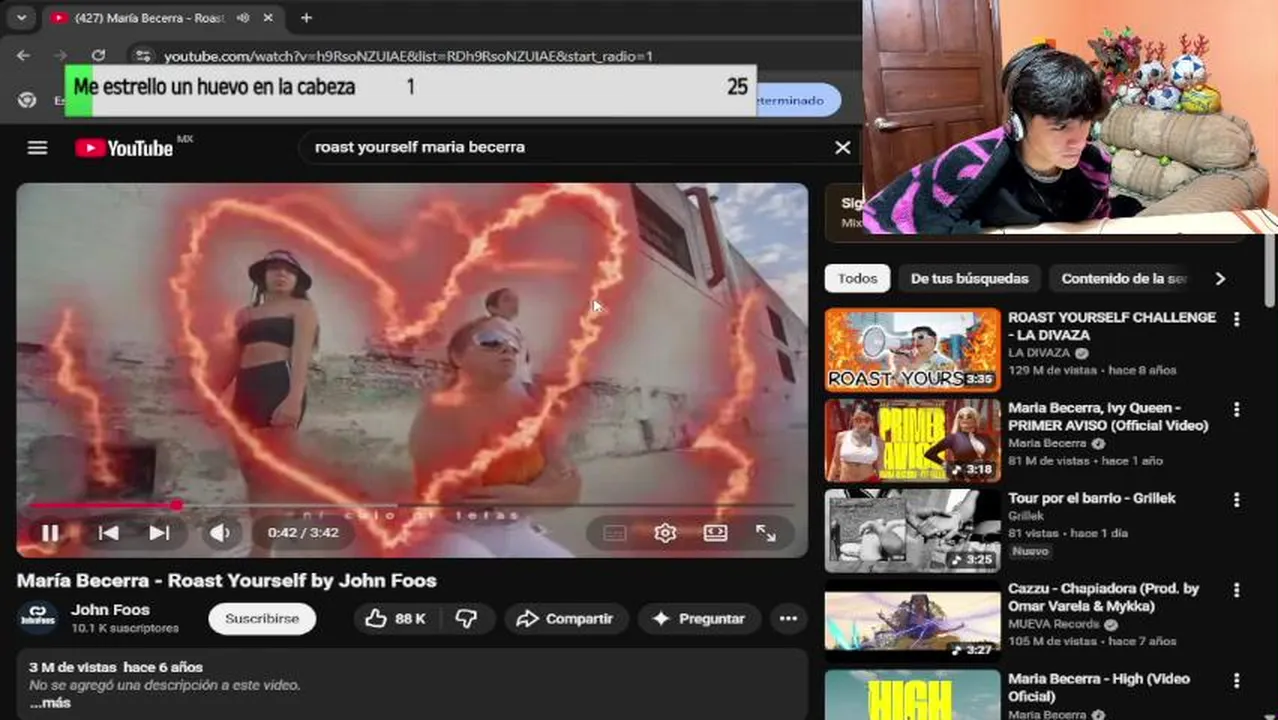Switch to theater mode view

coord(715,533)
